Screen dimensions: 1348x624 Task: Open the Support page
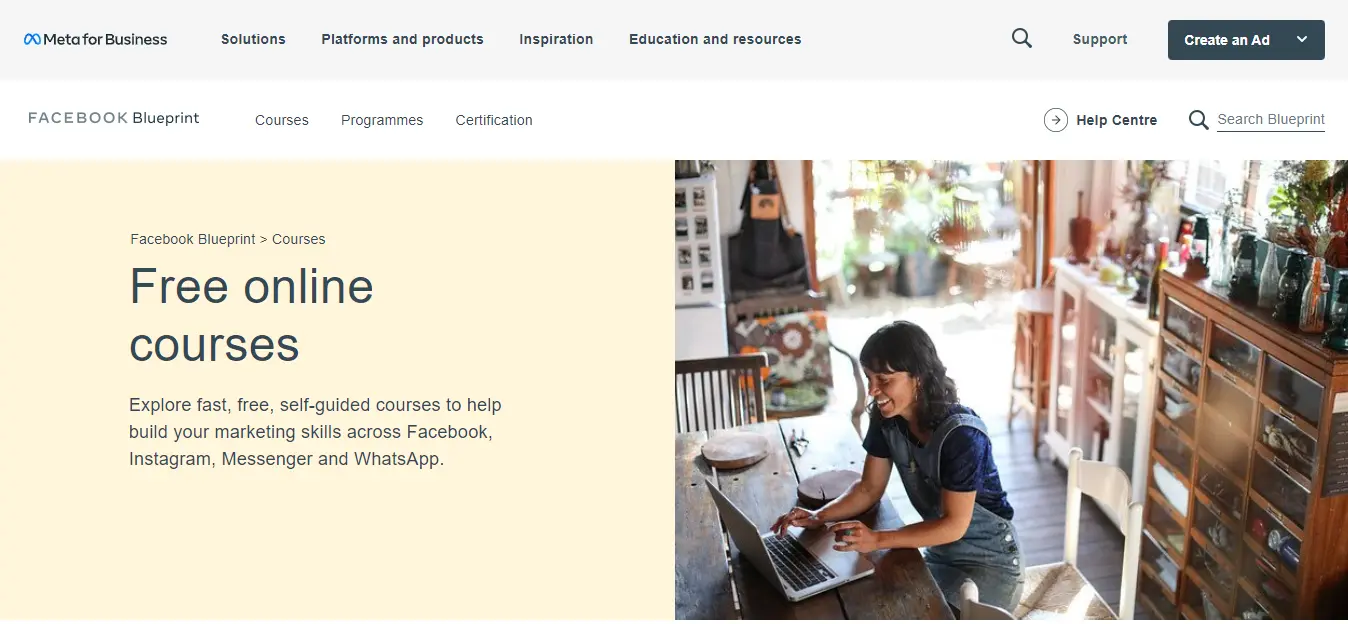click(1100, 40)
